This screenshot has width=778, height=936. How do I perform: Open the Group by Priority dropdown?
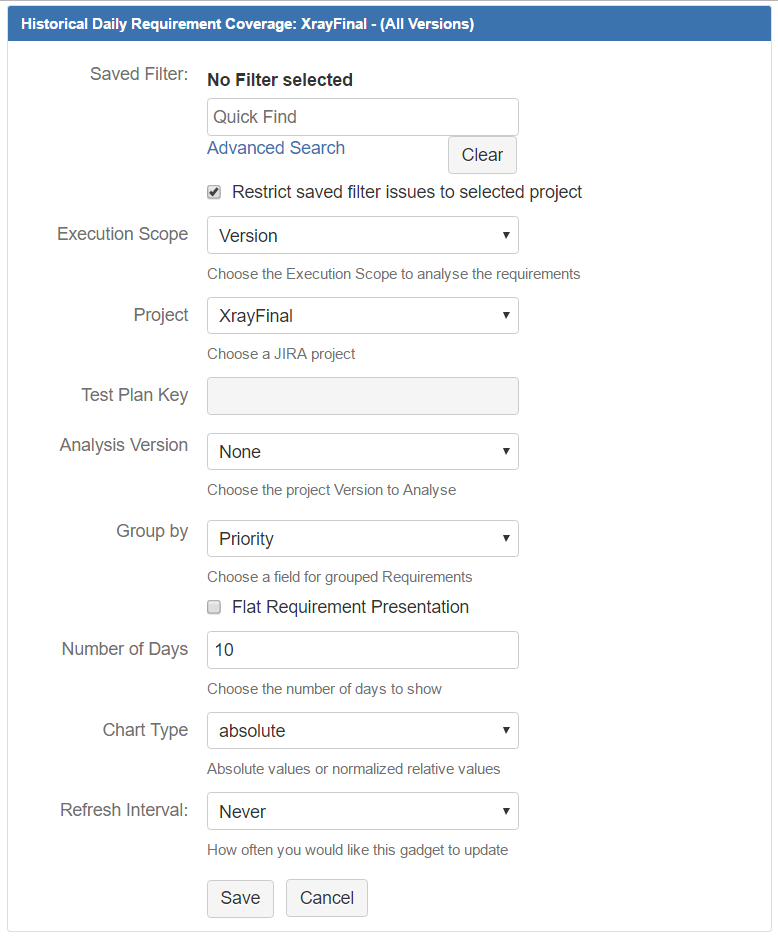(362, 538)
